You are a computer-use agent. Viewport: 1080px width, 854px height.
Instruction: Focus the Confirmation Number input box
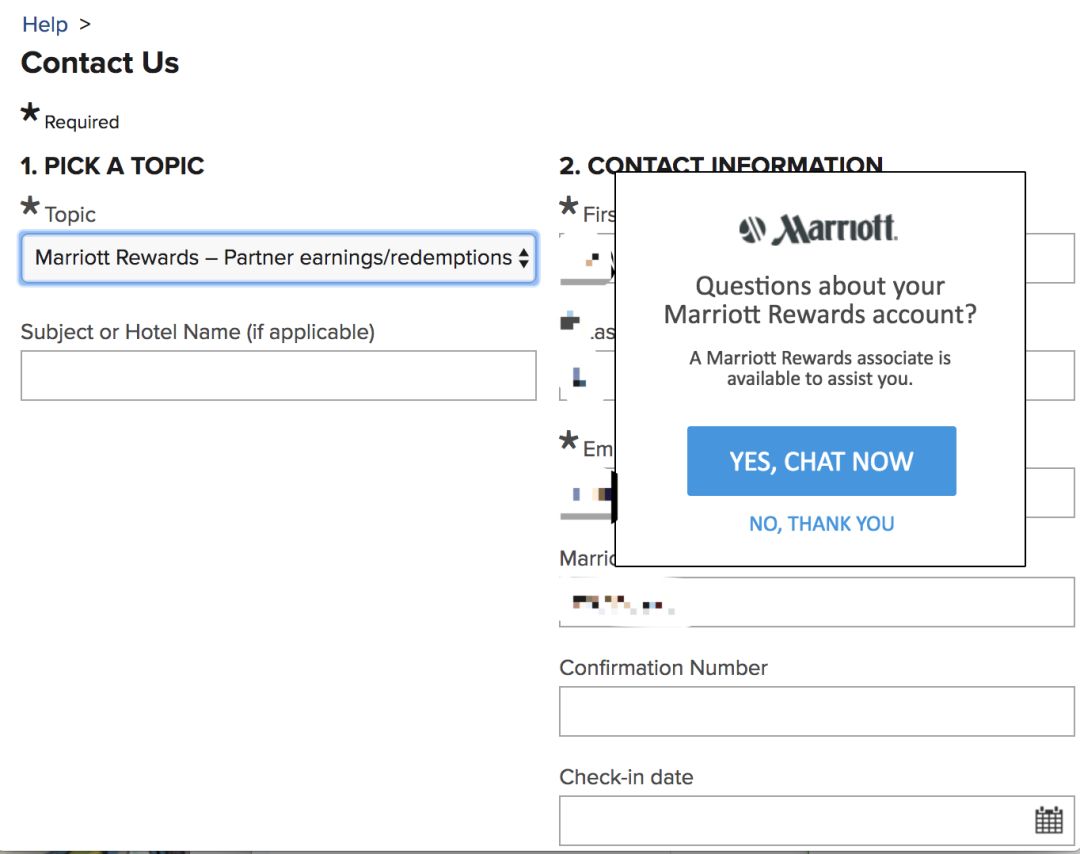816,712
